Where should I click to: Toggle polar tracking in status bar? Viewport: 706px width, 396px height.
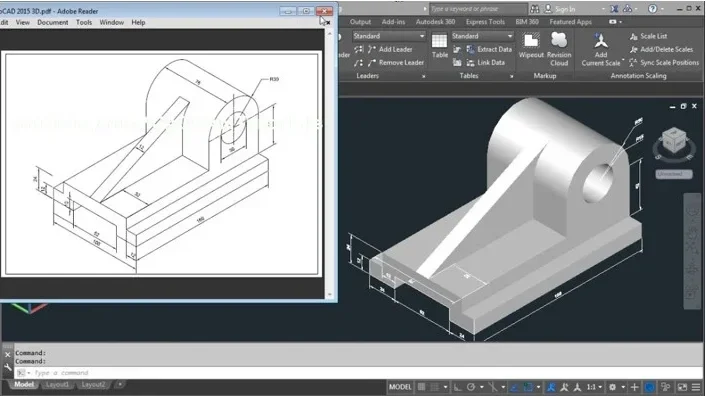(471, 387)
